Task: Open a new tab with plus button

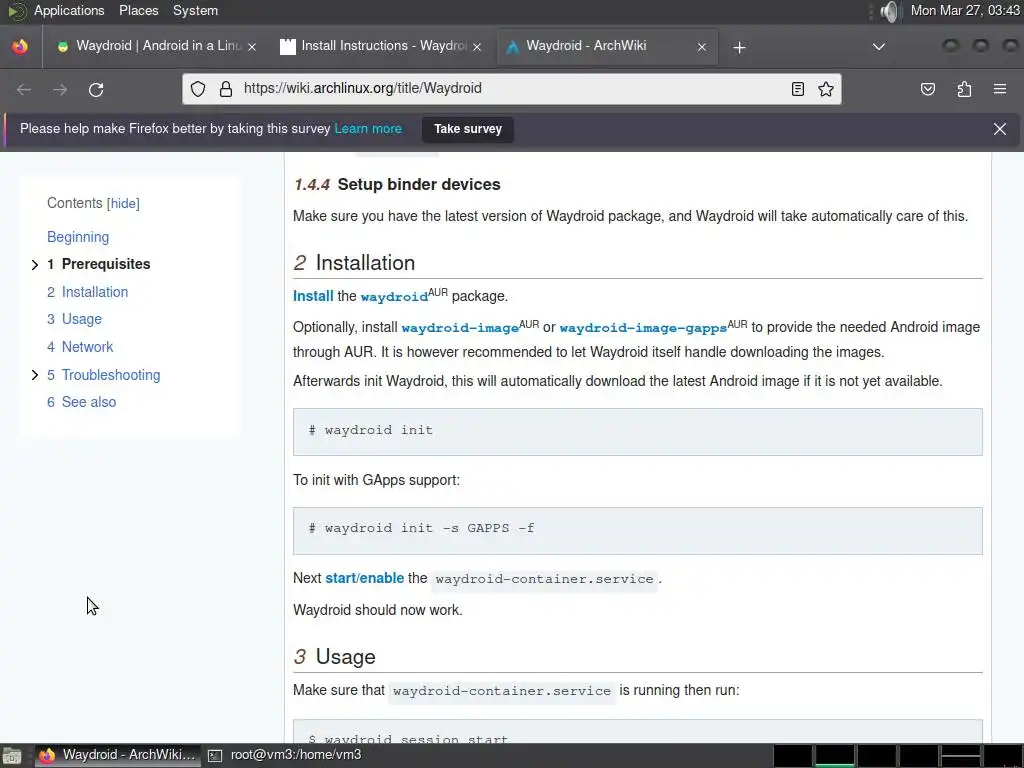Action: click(x=739, y=47)
